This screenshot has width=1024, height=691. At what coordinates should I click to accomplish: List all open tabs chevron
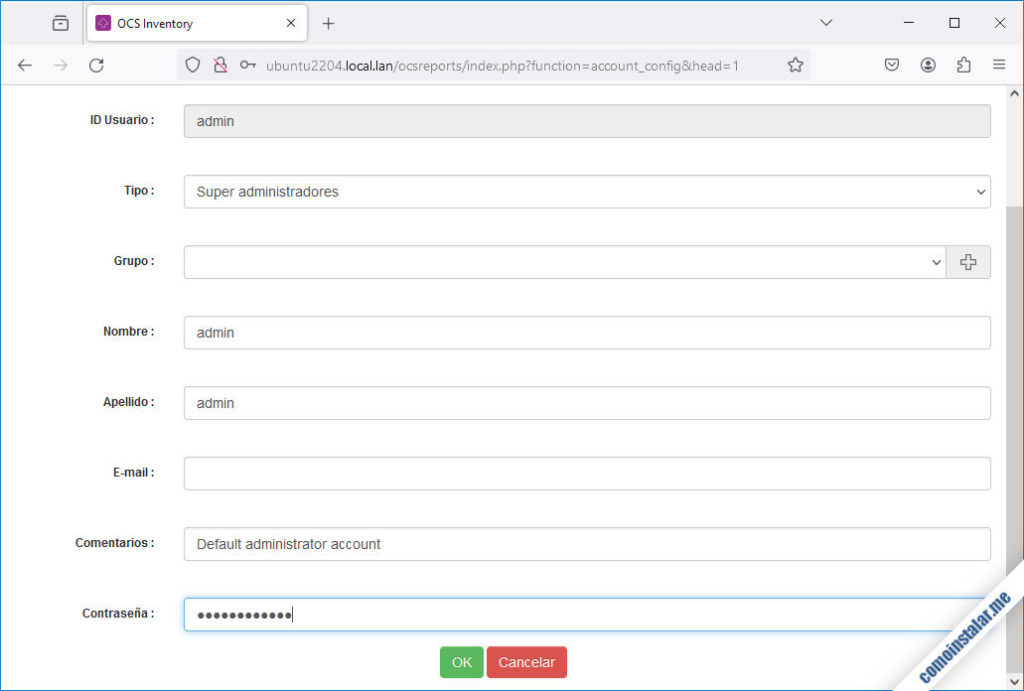click(826, 23)
